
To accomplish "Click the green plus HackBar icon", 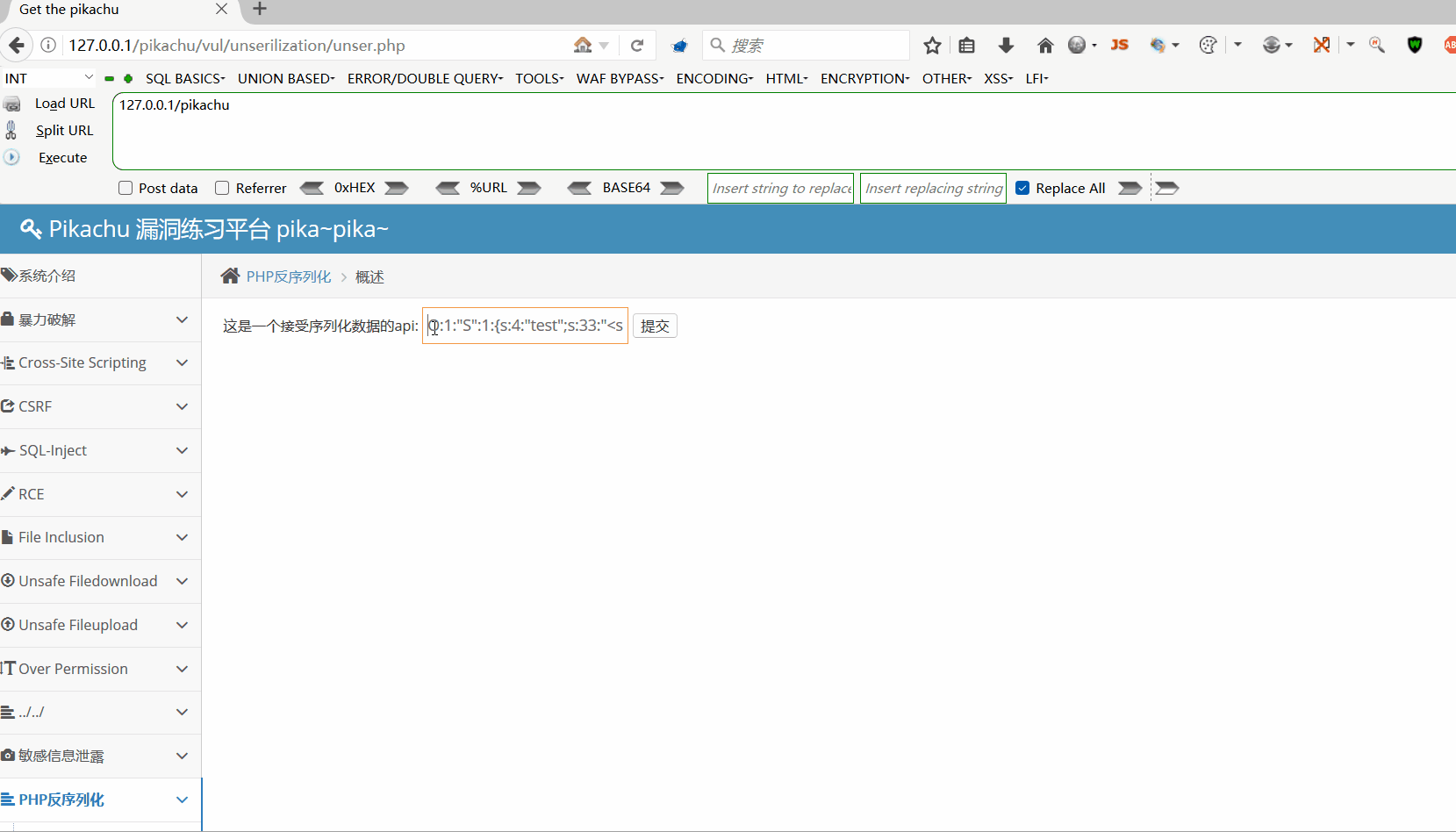I will (128, 78).
